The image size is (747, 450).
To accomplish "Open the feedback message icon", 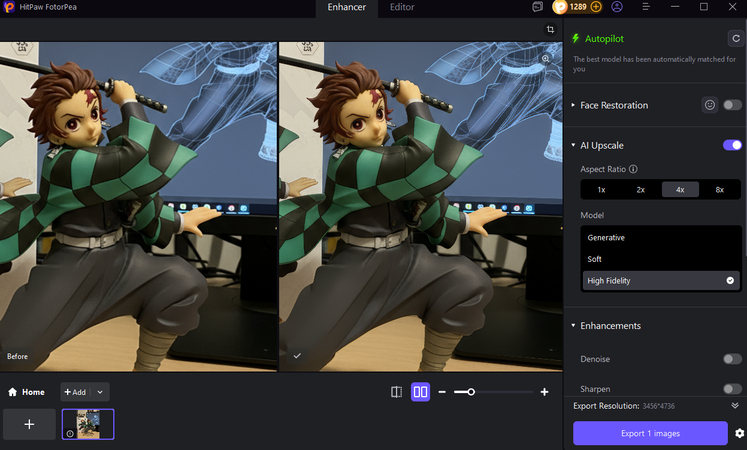I will tap(537, 7).
